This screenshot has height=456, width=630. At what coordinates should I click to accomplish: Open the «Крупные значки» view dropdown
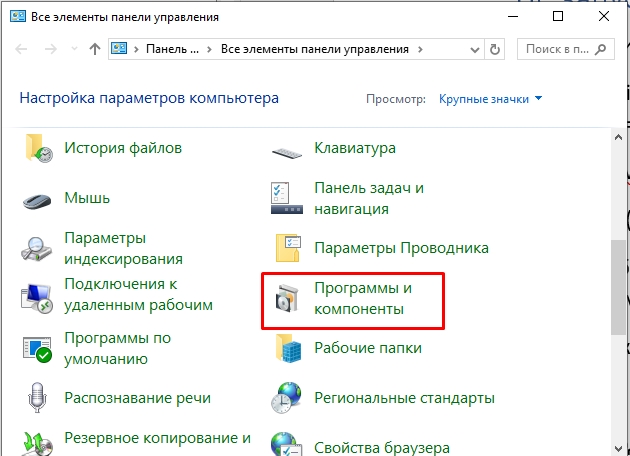tap(490, 99)
